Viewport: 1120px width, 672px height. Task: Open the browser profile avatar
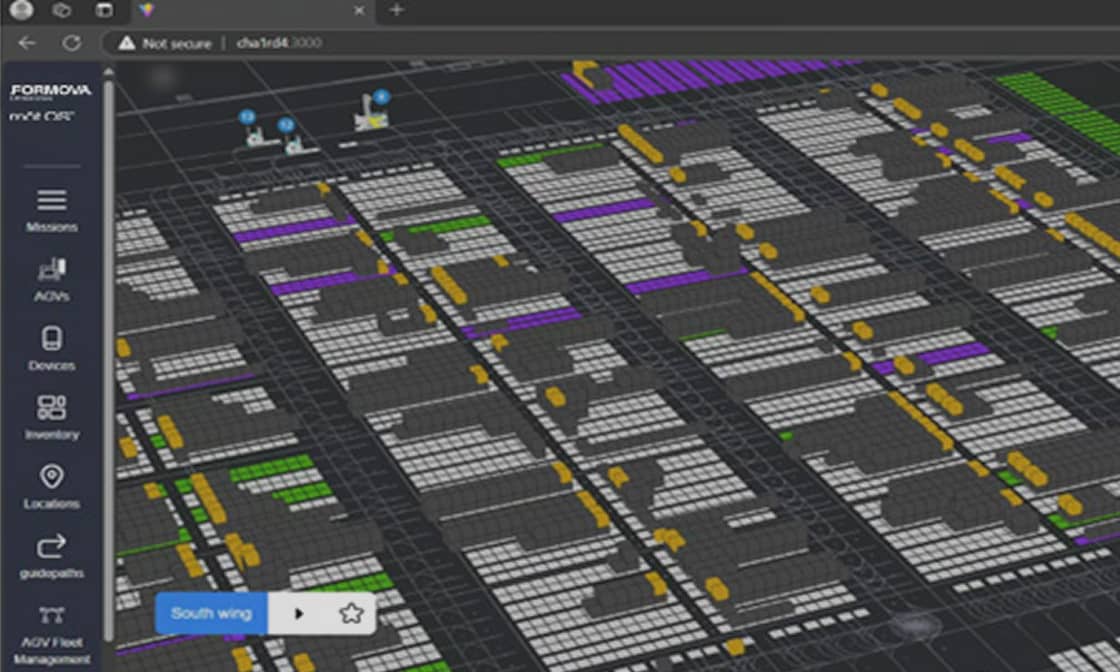(x=21, y=9)
